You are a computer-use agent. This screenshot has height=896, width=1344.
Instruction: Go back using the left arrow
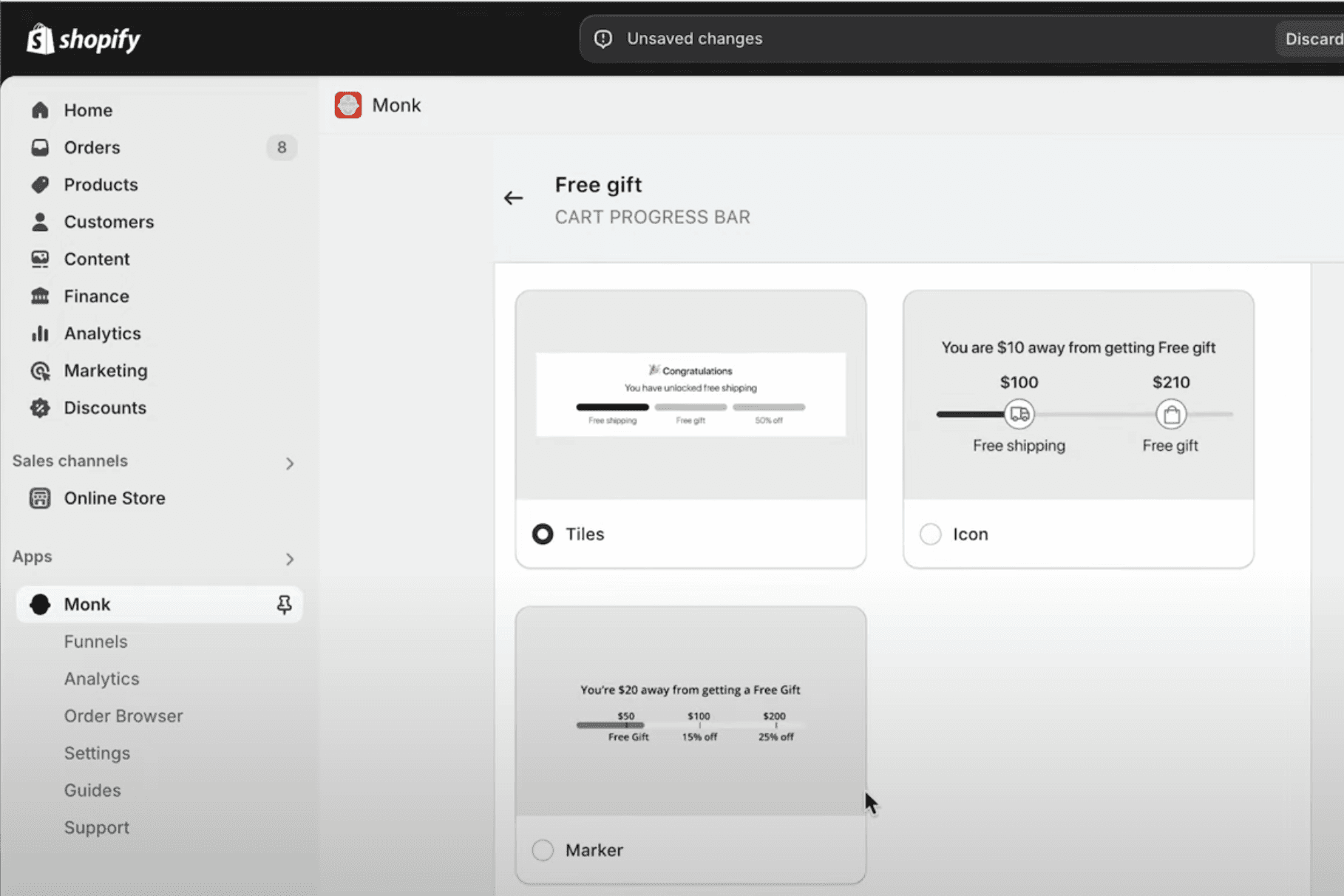[x=513, y=198]
